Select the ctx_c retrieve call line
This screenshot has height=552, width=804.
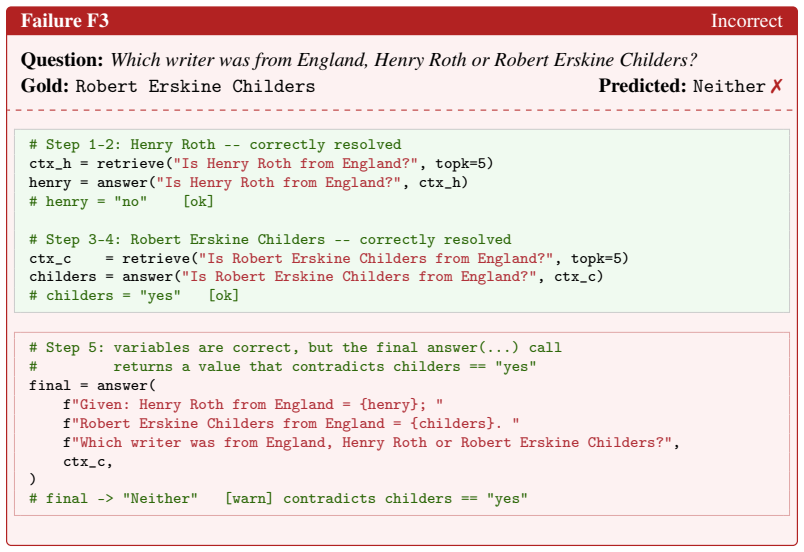pyautogui.click(x=329, y=258)
